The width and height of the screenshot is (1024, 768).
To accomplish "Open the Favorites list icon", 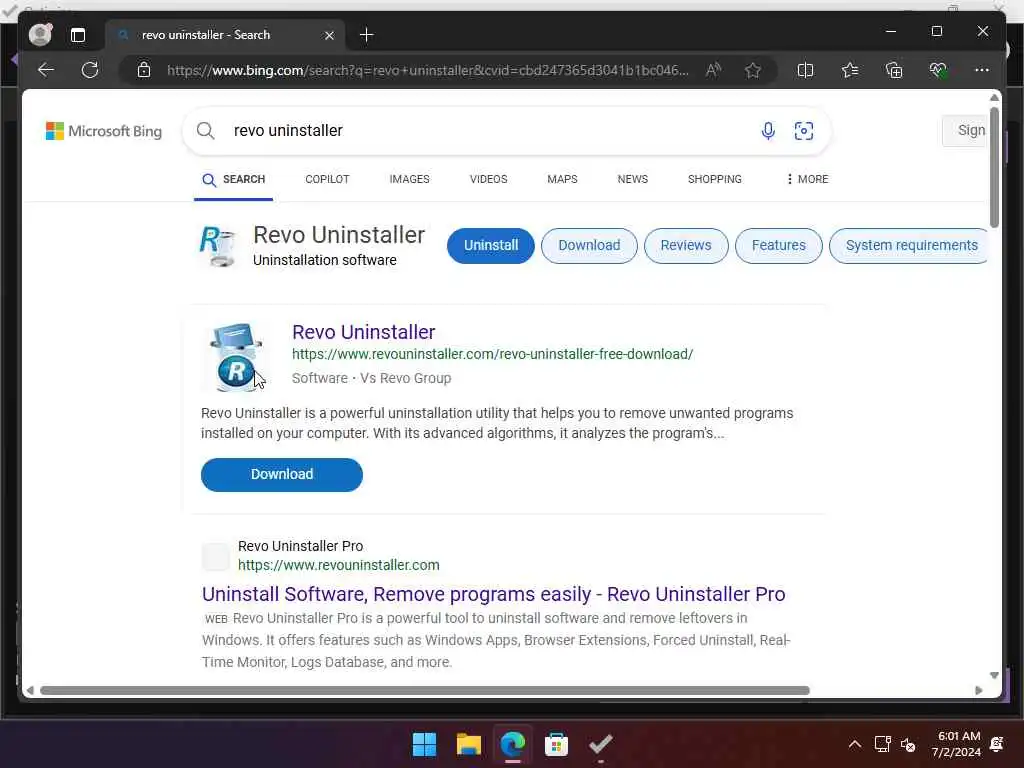I will click(x=850, y=70).
